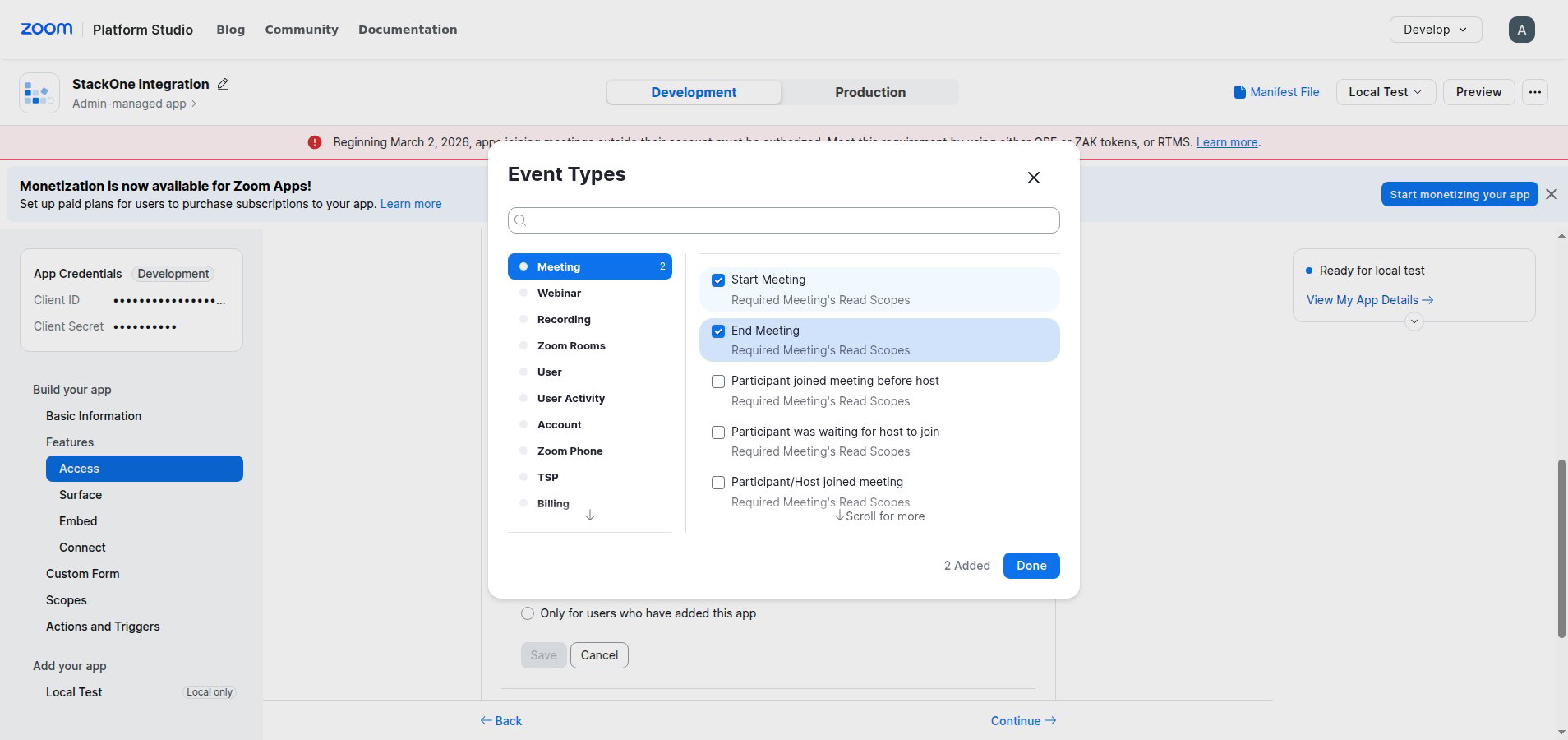Uncheck the Start Meeting event

click(x=718, y=280)
